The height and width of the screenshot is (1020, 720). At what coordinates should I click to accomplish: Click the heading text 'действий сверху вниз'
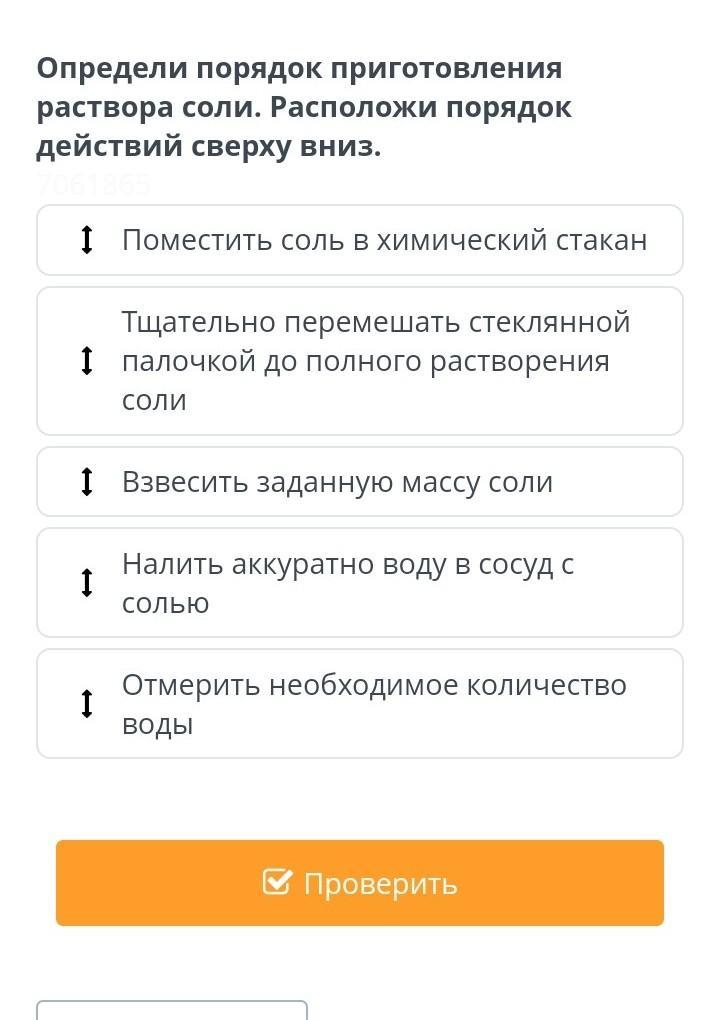pos(208,146)
